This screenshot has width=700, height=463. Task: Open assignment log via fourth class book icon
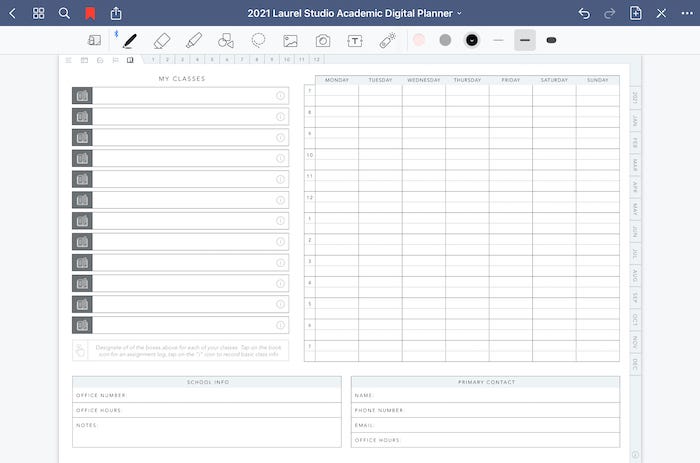click(x=82, y=158)
